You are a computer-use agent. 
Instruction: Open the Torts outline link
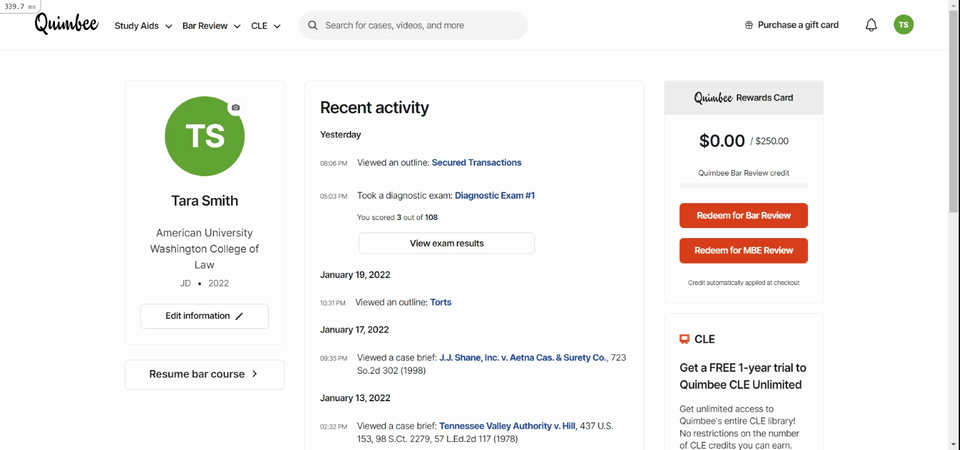coord(441,302)
